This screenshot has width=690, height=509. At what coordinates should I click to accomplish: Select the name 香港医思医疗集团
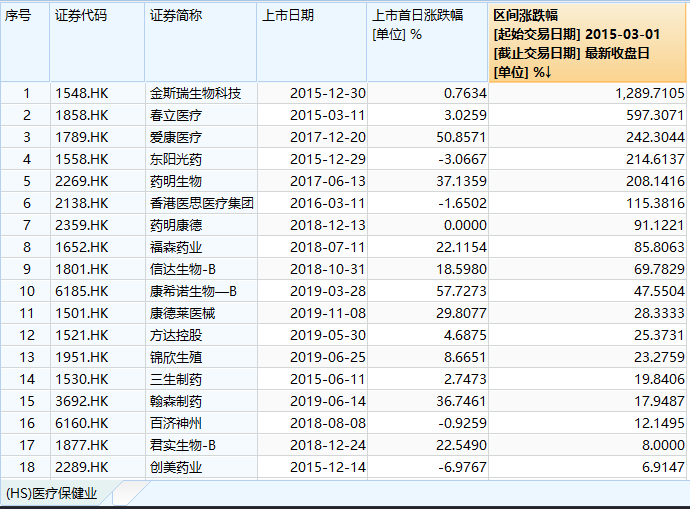[202, 203]
